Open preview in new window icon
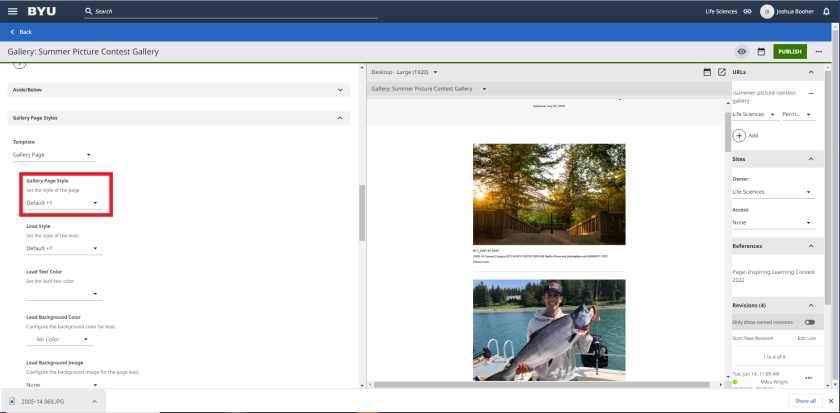 click(721, 72)
